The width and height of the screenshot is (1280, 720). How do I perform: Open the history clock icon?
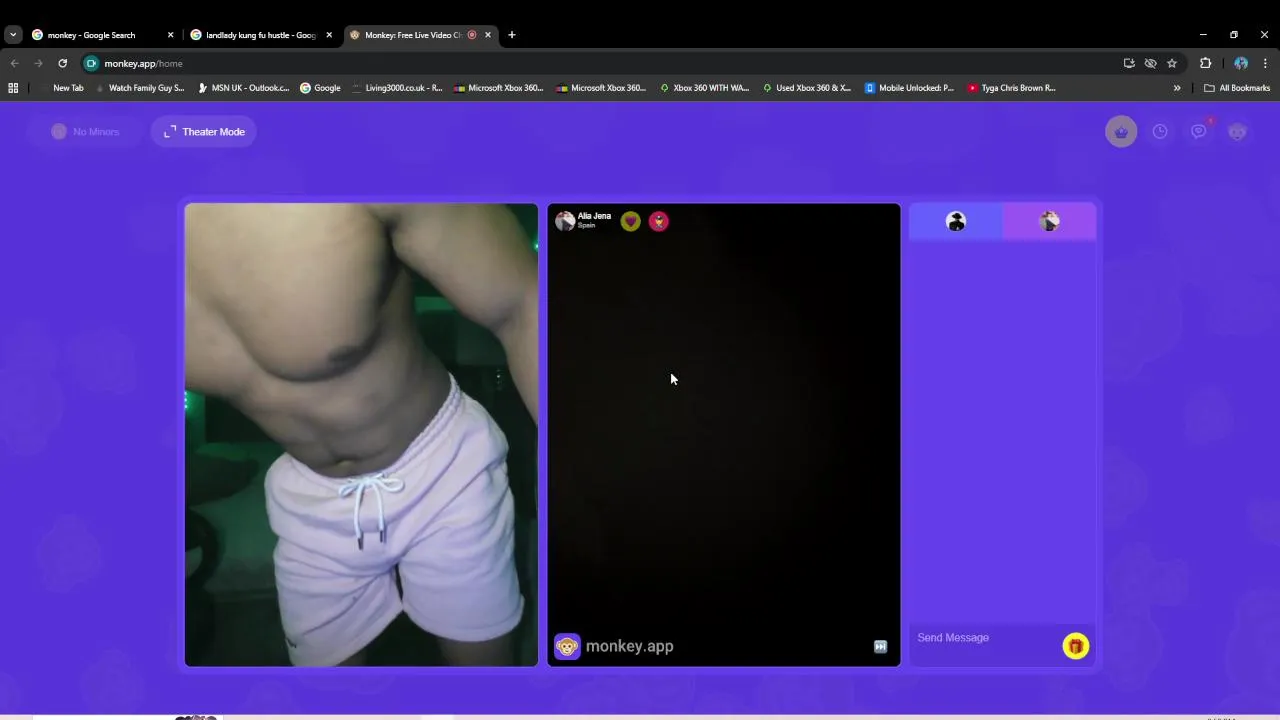[x=1160, y=132]
